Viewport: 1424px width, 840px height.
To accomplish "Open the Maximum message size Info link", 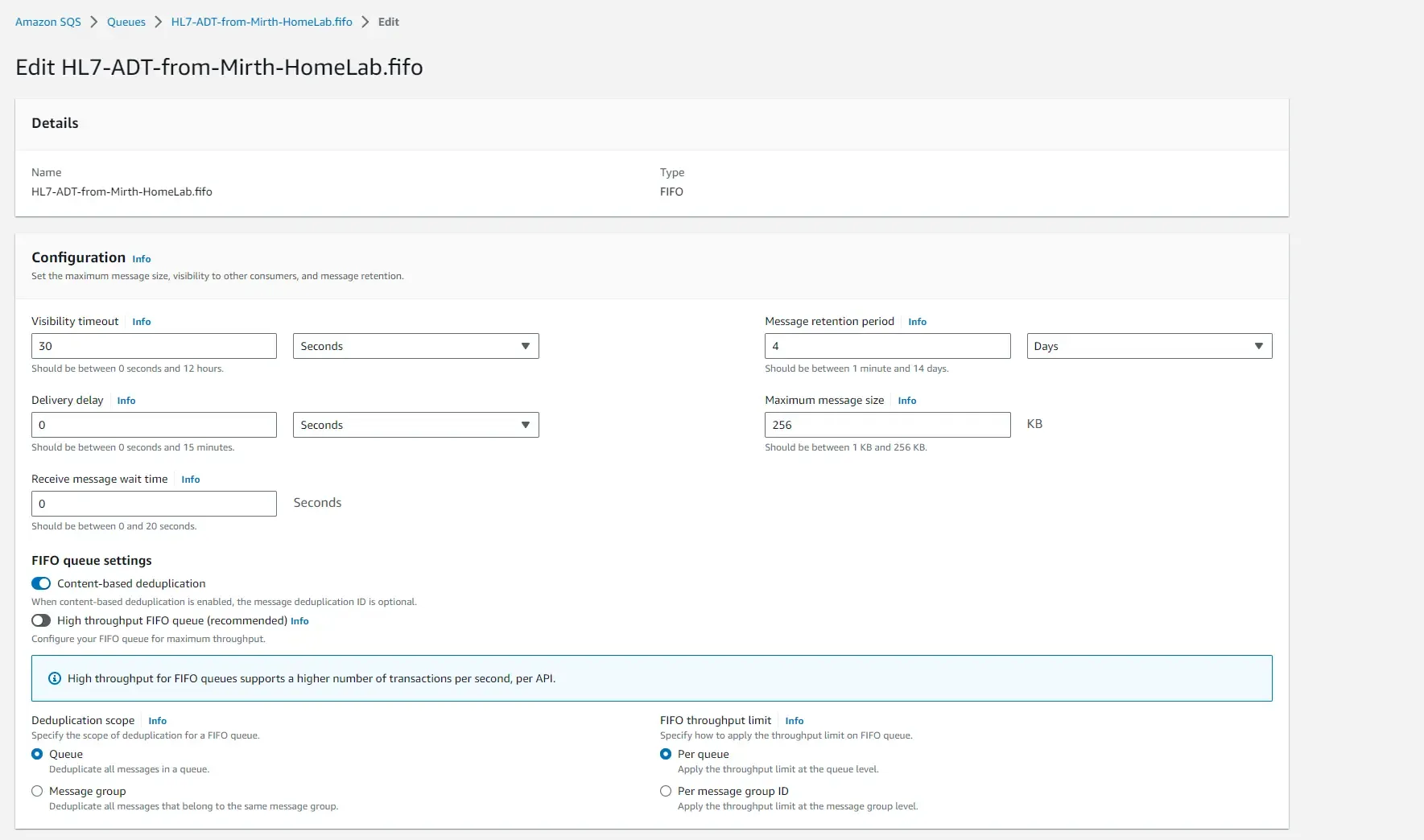I will tap(906, 400).
